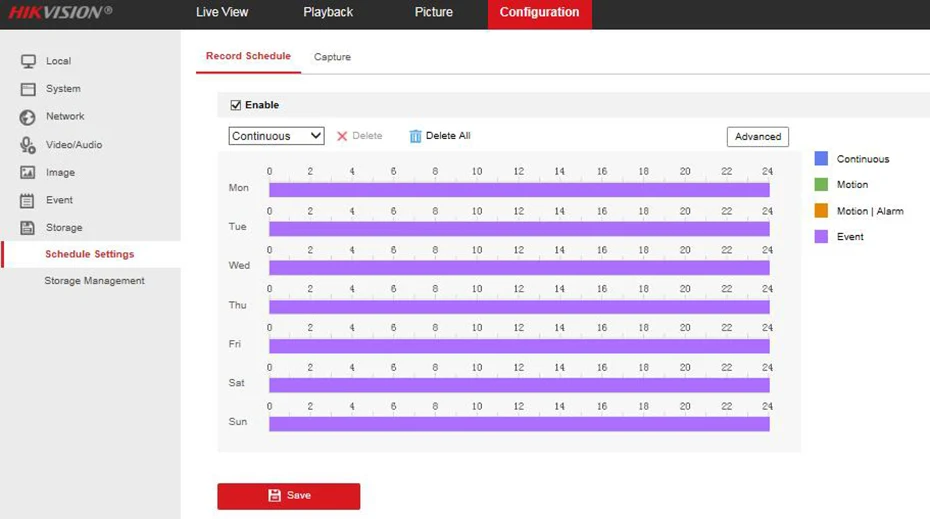
Task: Click the Continuous legend text
Action: click(x=863, y=159)
